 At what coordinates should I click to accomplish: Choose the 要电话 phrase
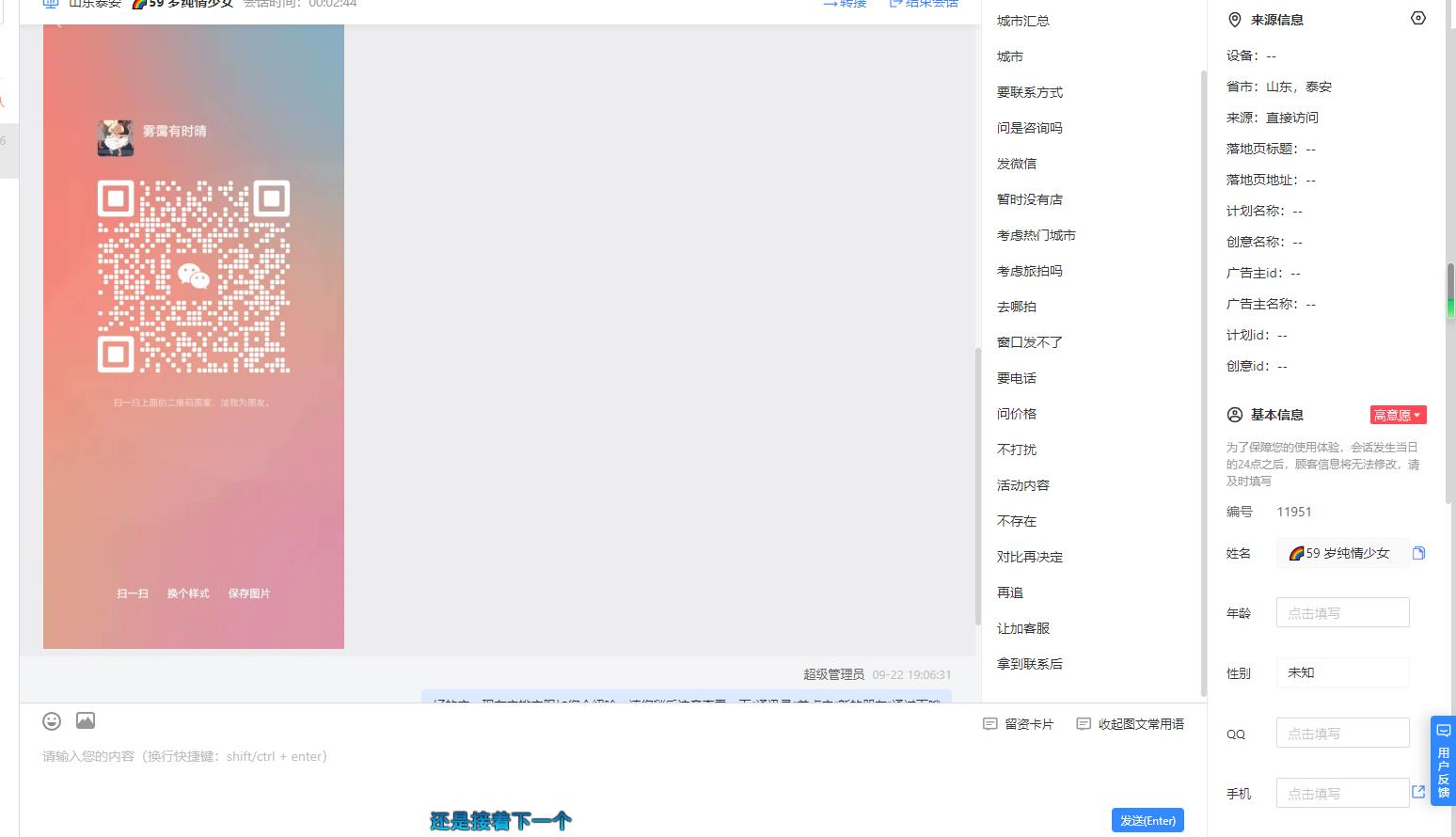click(x=1017, y=378)
